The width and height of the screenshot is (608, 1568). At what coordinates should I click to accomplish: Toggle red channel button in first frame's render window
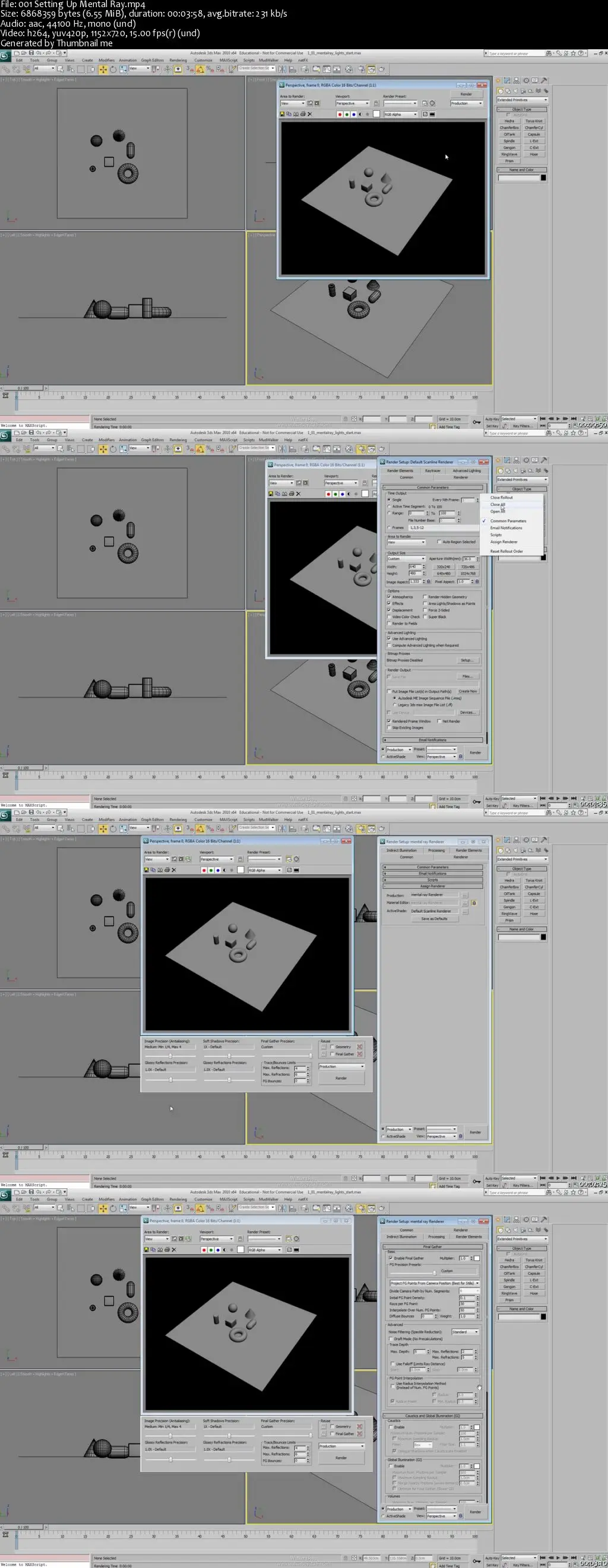pos(340,114)
